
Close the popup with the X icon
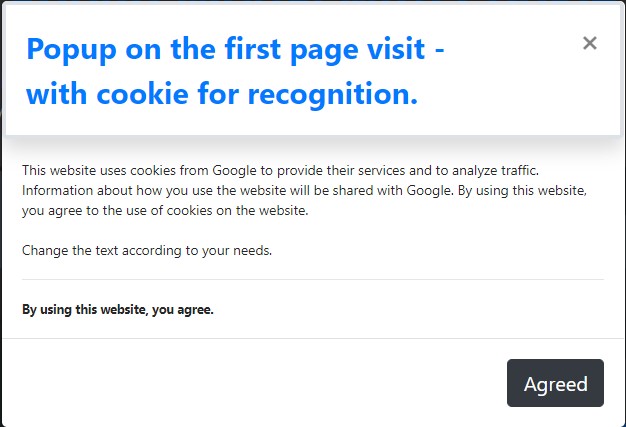point(589,43)
